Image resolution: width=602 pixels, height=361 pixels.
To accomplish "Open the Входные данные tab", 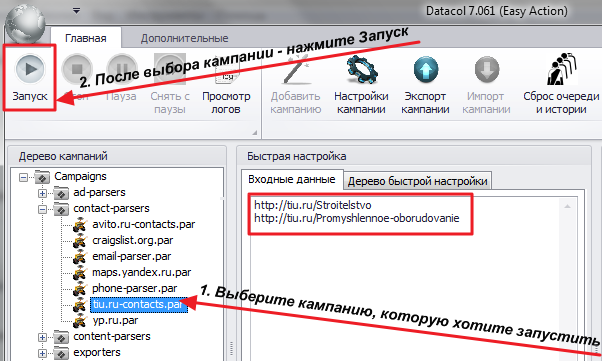I will point(292,179).
